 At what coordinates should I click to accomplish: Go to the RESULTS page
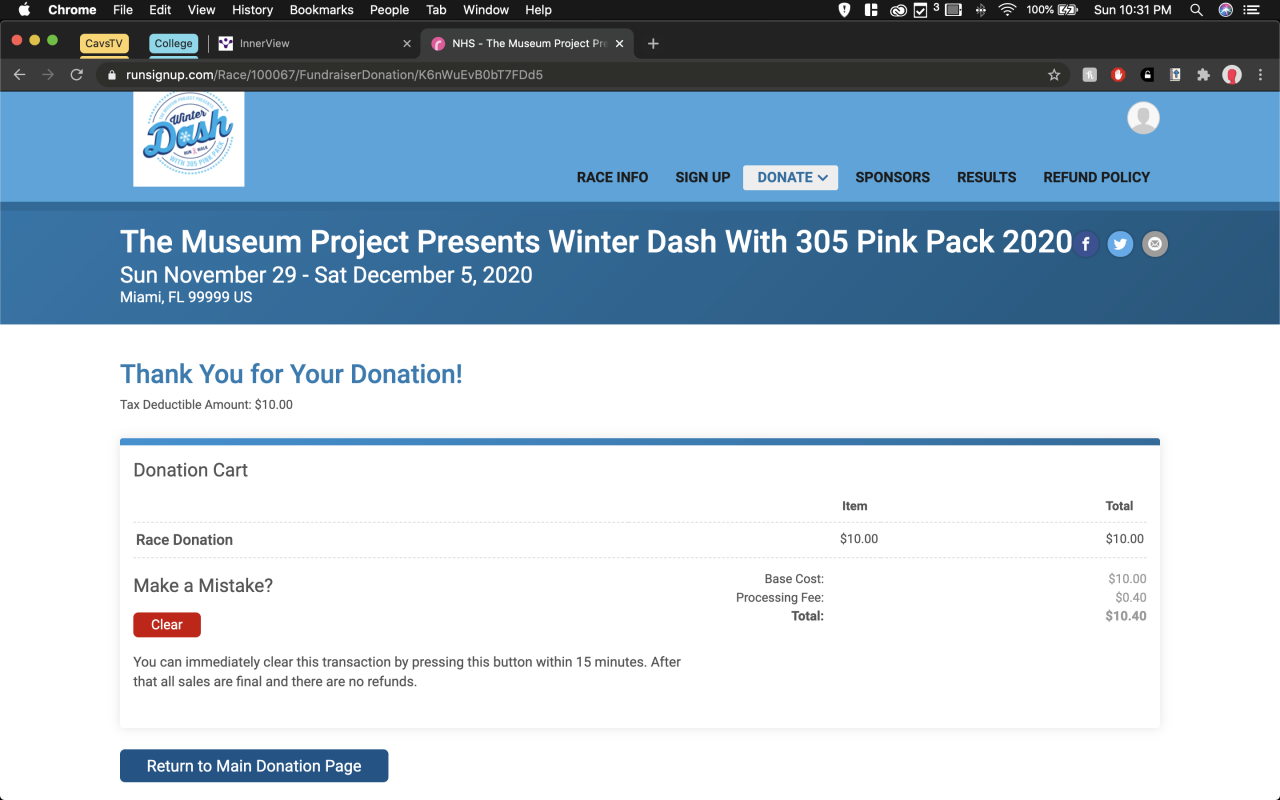[986, 177]
